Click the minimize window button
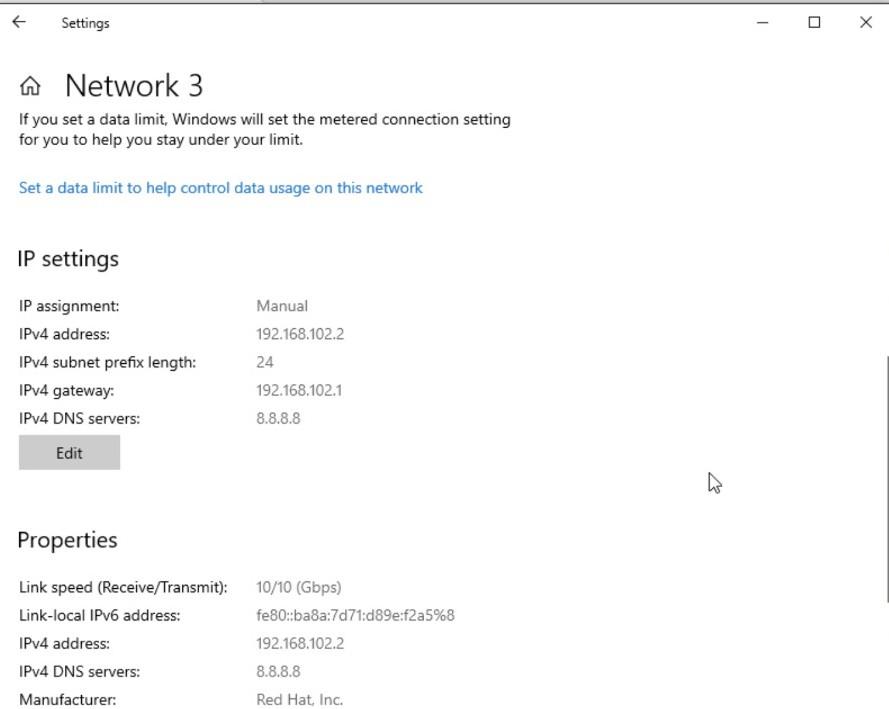889x709 pixels. pyautogui.click(x=762, y=22)
